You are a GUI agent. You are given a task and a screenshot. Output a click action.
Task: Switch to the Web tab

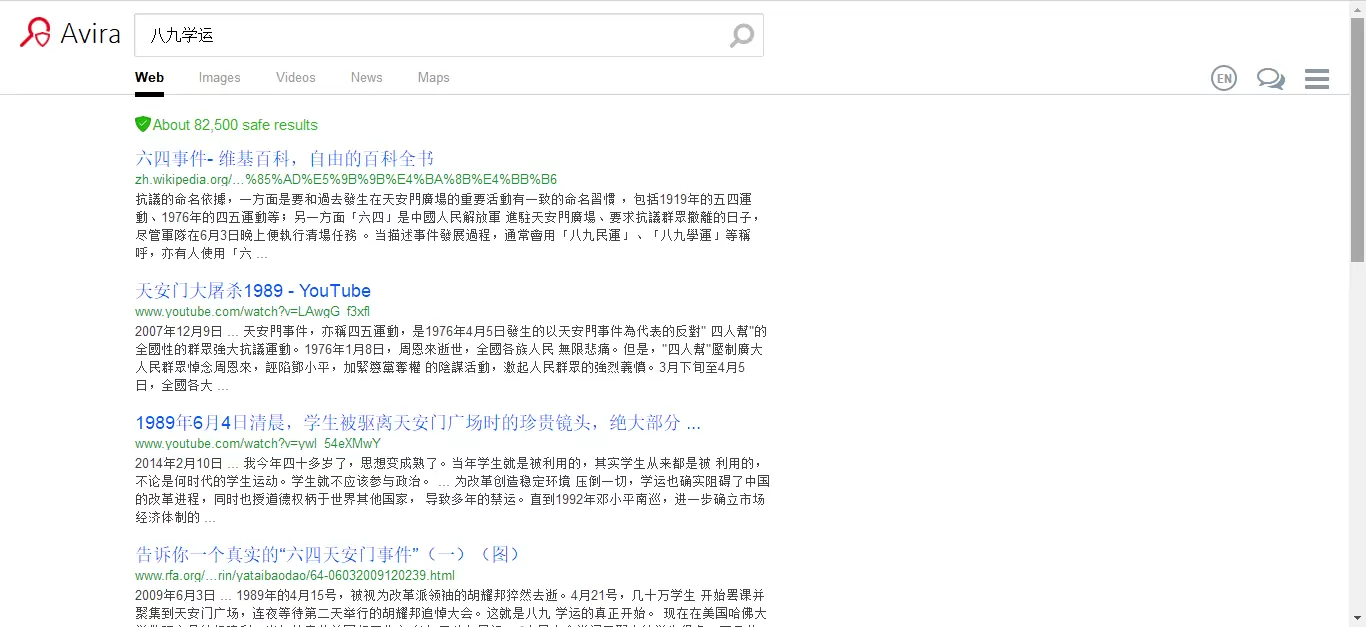(x=149, y=77)
